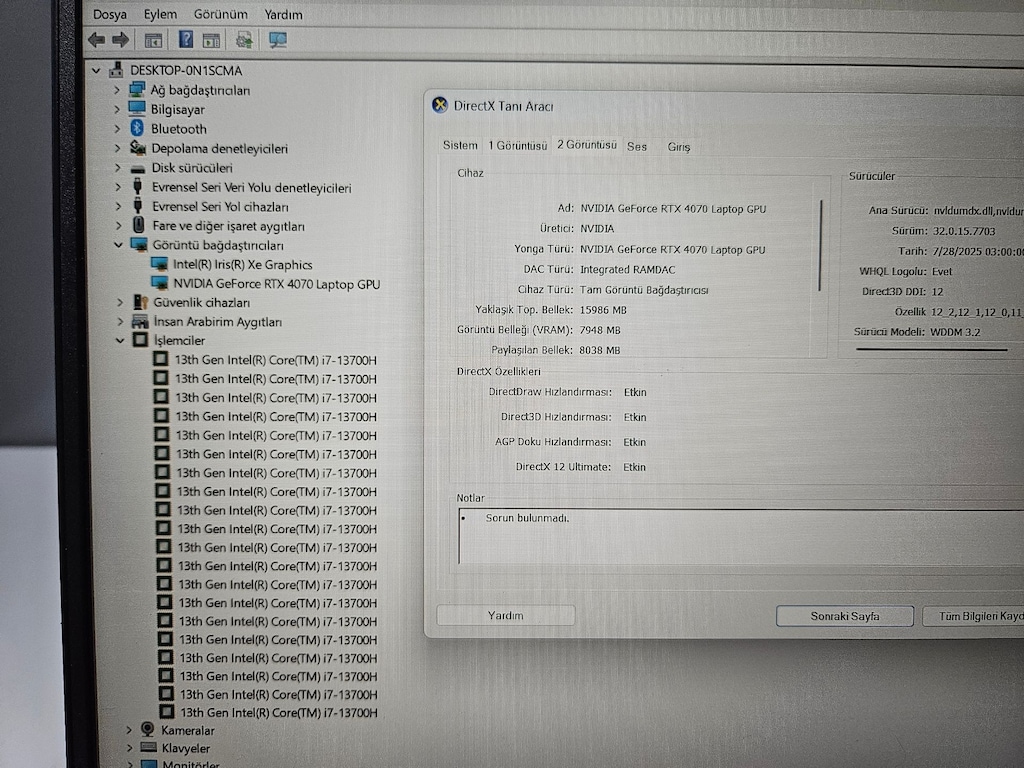Click the Tüm Bilgileri Kaydet button
The image size is (1024, 768).
973,616
